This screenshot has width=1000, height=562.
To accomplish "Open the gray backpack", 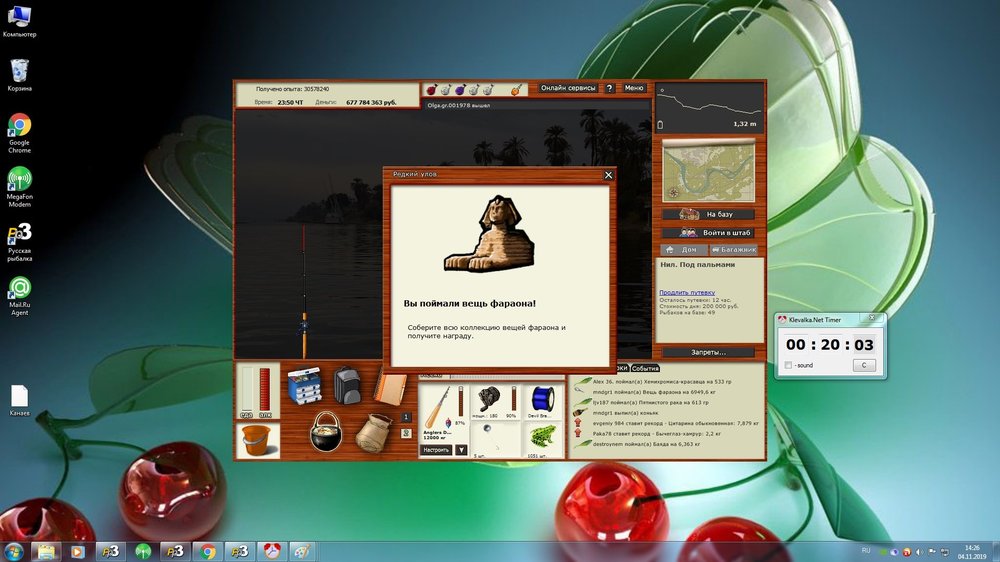I will point(347,384).
